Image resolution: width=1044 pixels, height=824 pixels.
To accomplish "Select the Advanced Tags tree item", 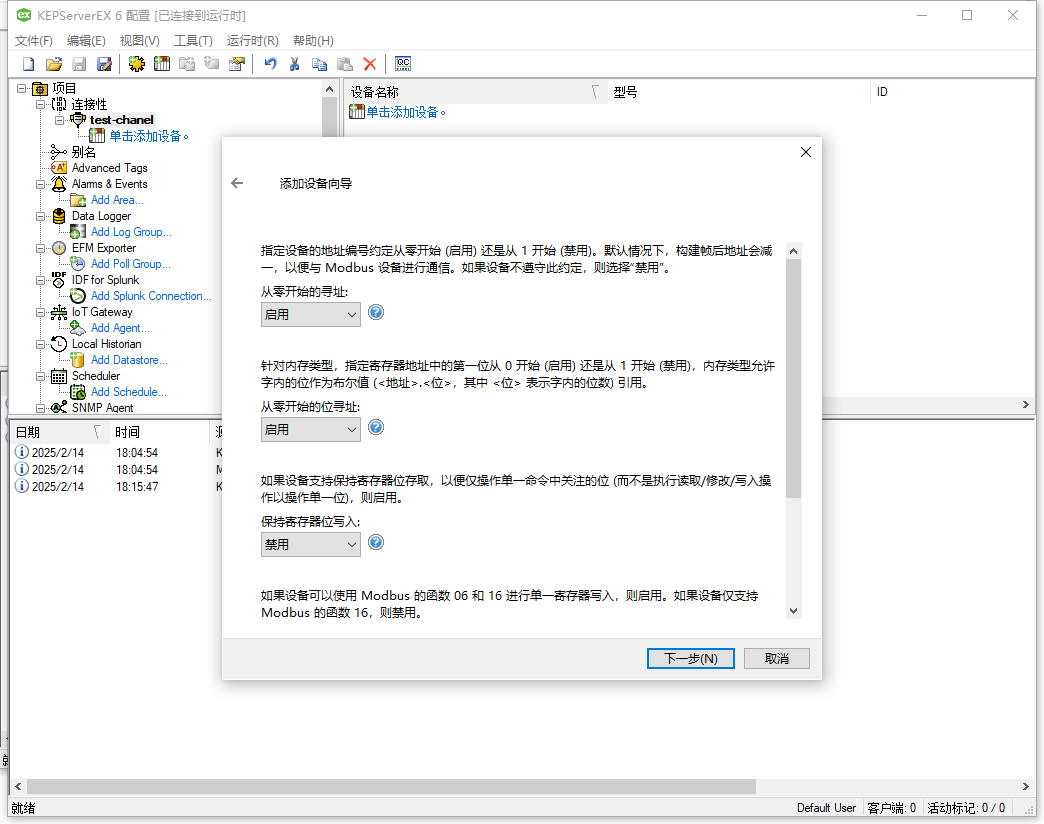I will point(109,168).
